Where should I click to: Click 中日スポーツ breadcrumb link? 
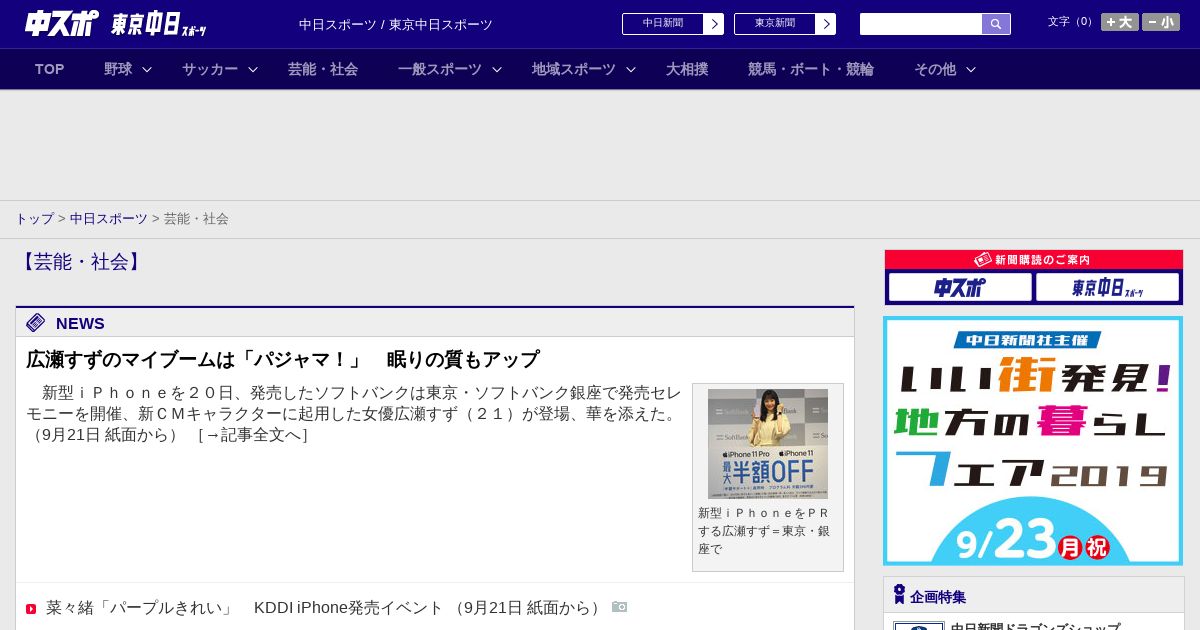point(109,218)
